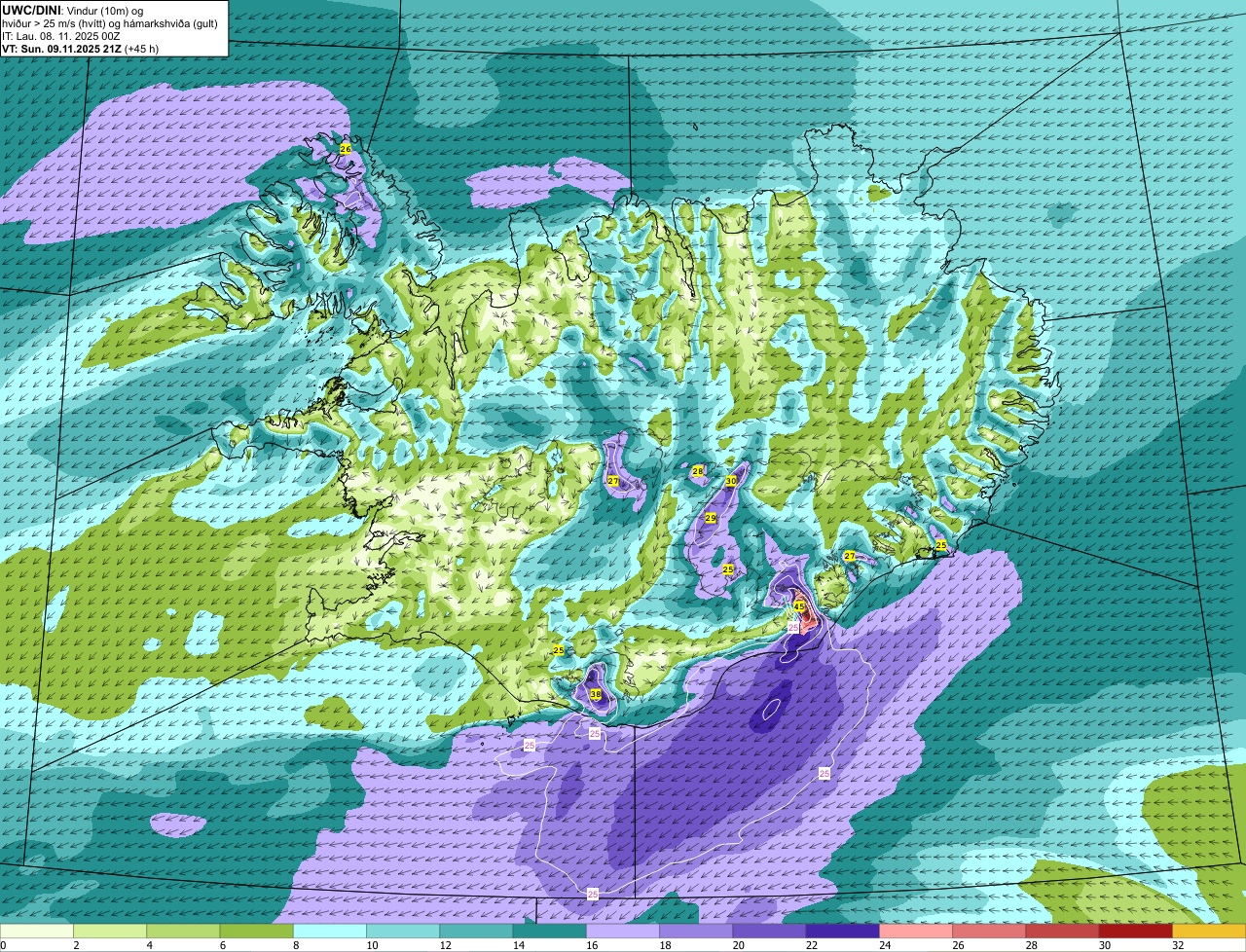This screenshot has width=1246, height=952.
Task: Click the yellow '30' gust label
Action: pos(731,481)
